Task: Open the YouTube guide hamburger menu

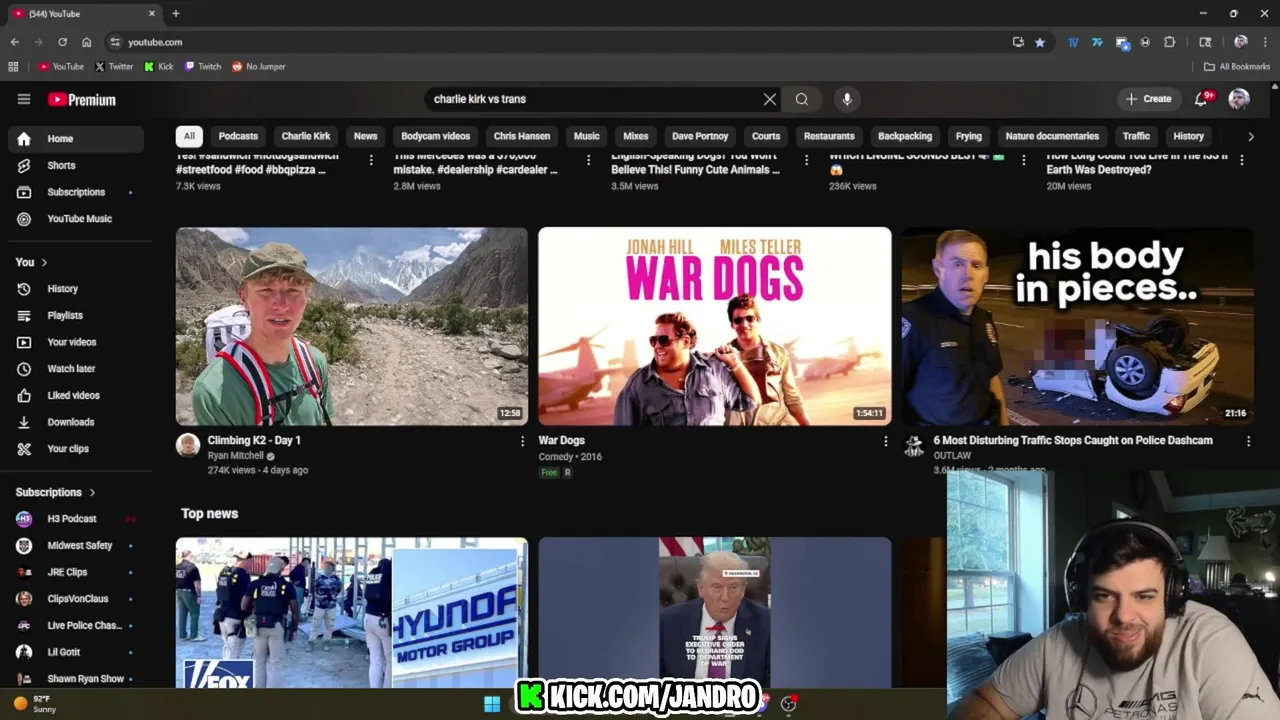Action: pos(24,99)
